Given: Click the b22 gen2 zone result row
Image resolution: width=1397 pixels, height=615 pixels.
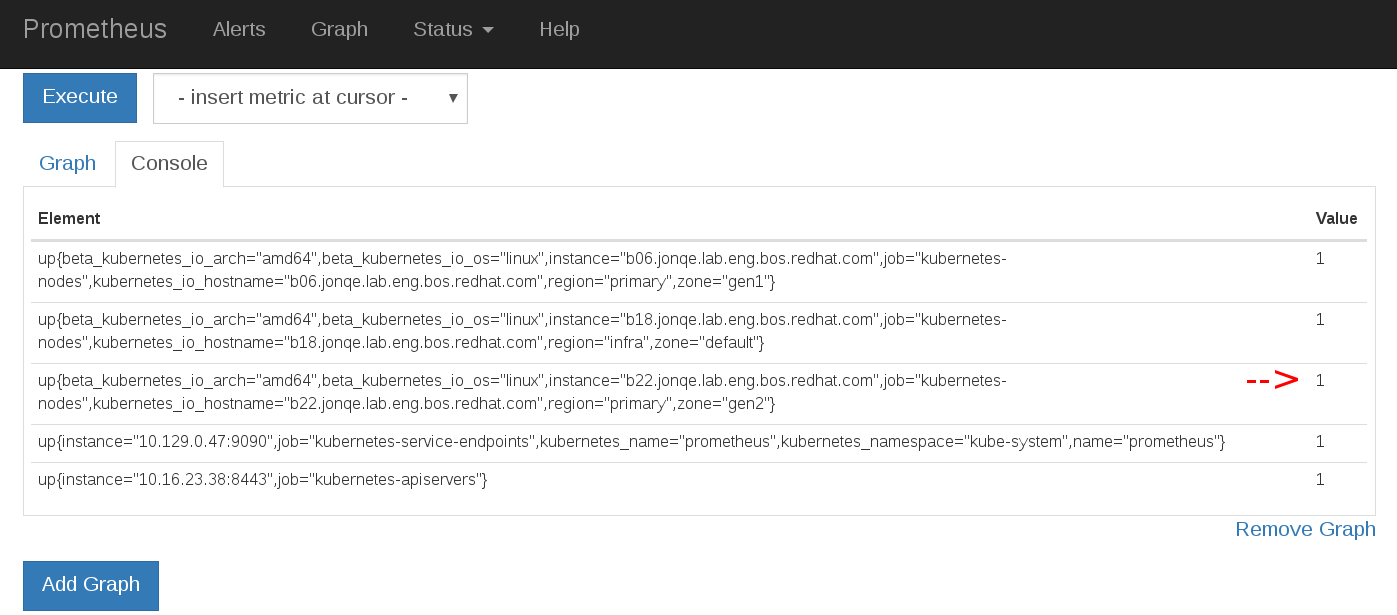Looking at the screenshot, I should click(522, 393).
